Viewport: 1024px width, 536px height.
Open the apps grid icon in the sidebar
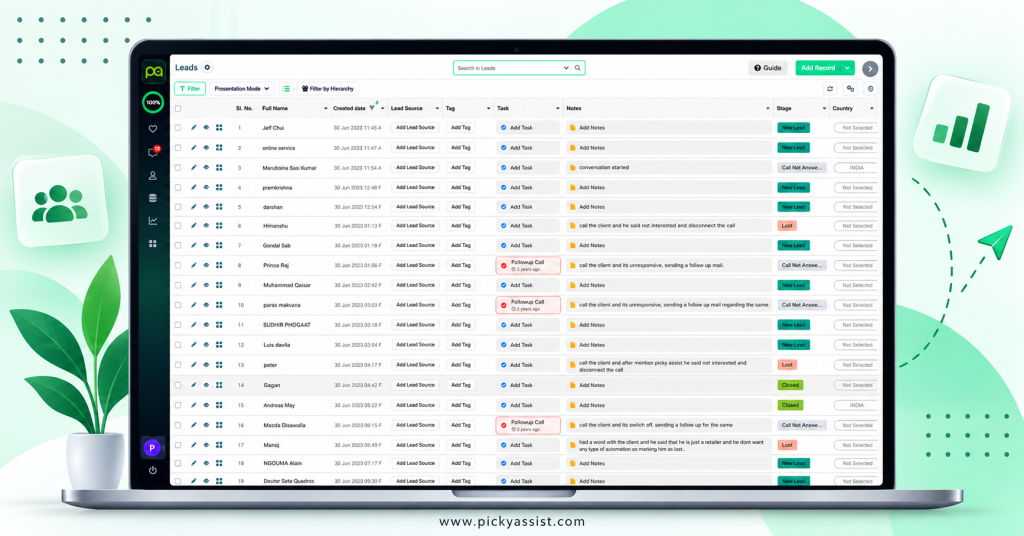[153, 244]
